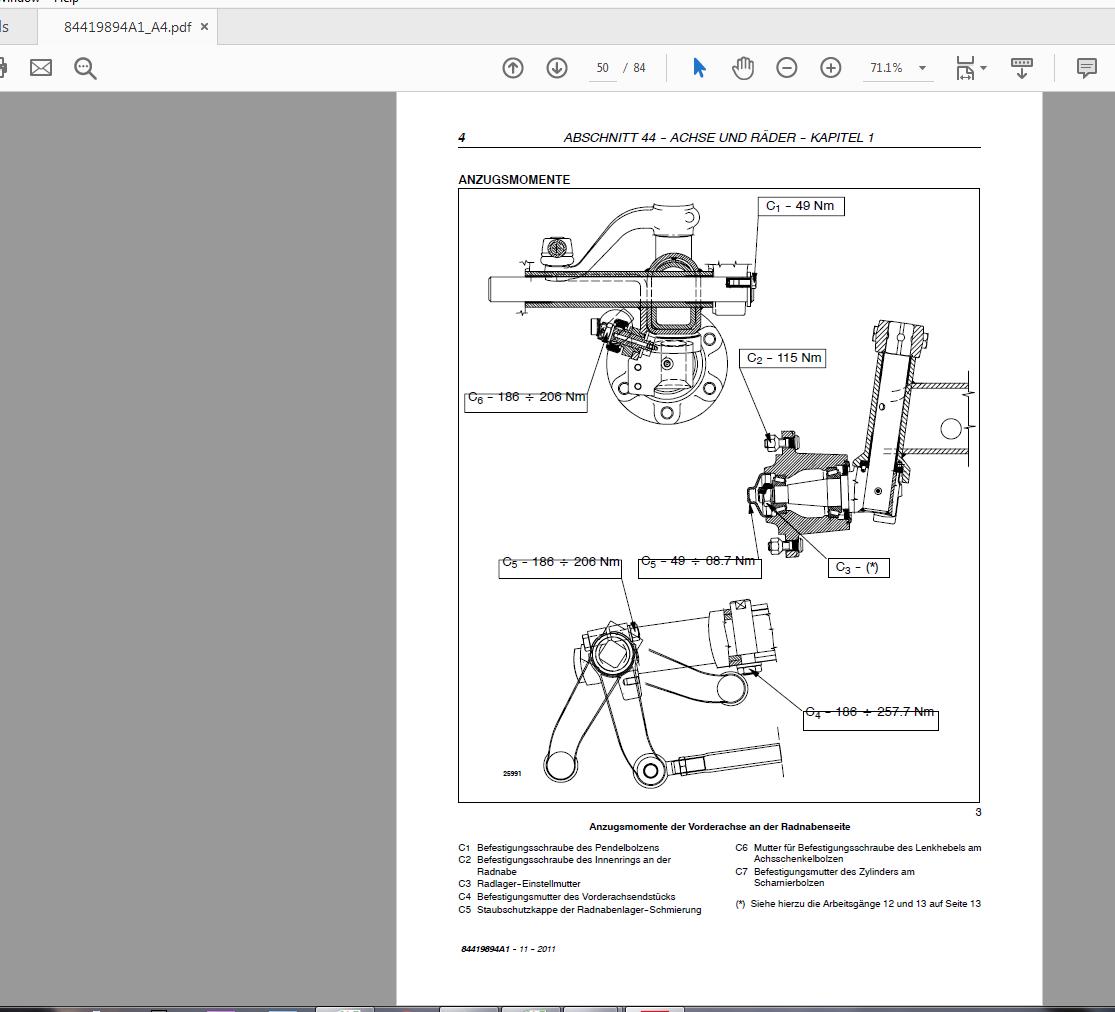The image size is (1115, 1012).
Task: Edit the page number field showing 50
Action: click(x=602, y=67)
